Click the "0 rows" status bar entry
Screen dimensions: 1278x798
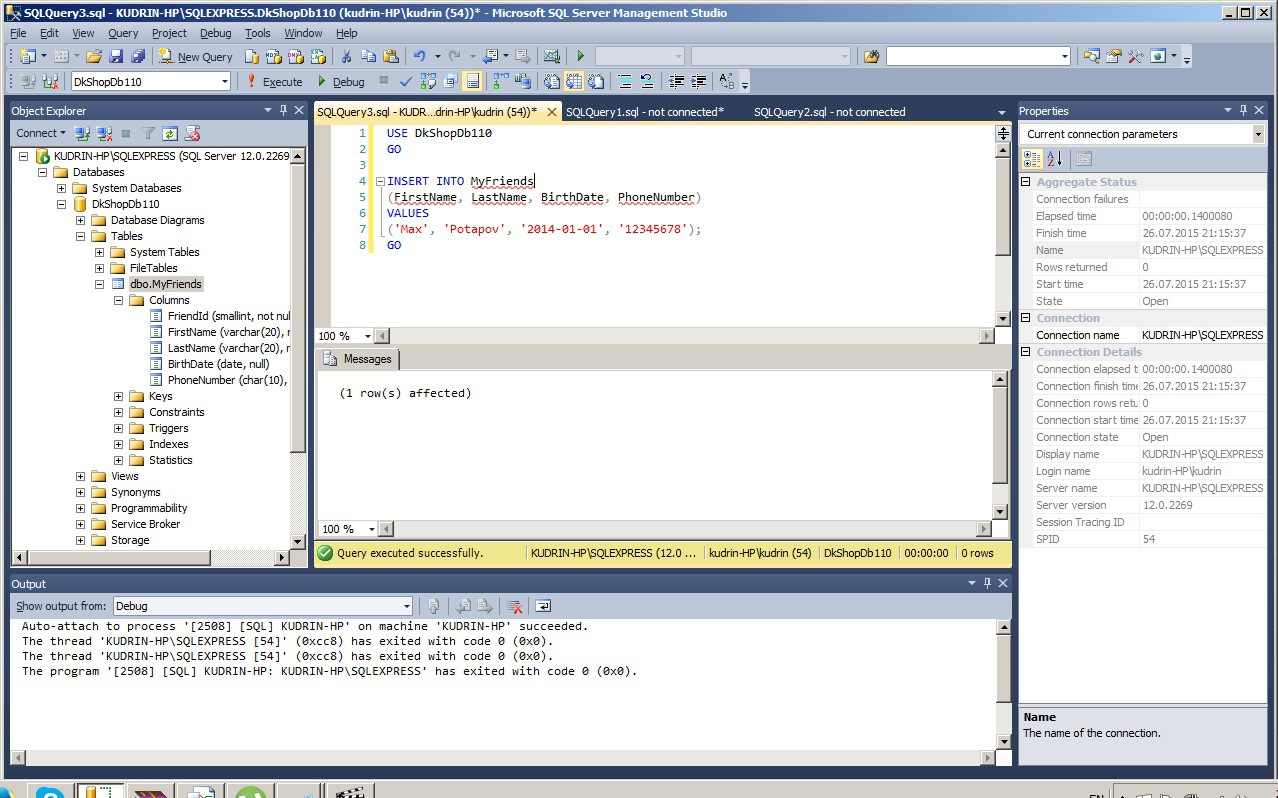pyautogui.click(x=978, y=553)
